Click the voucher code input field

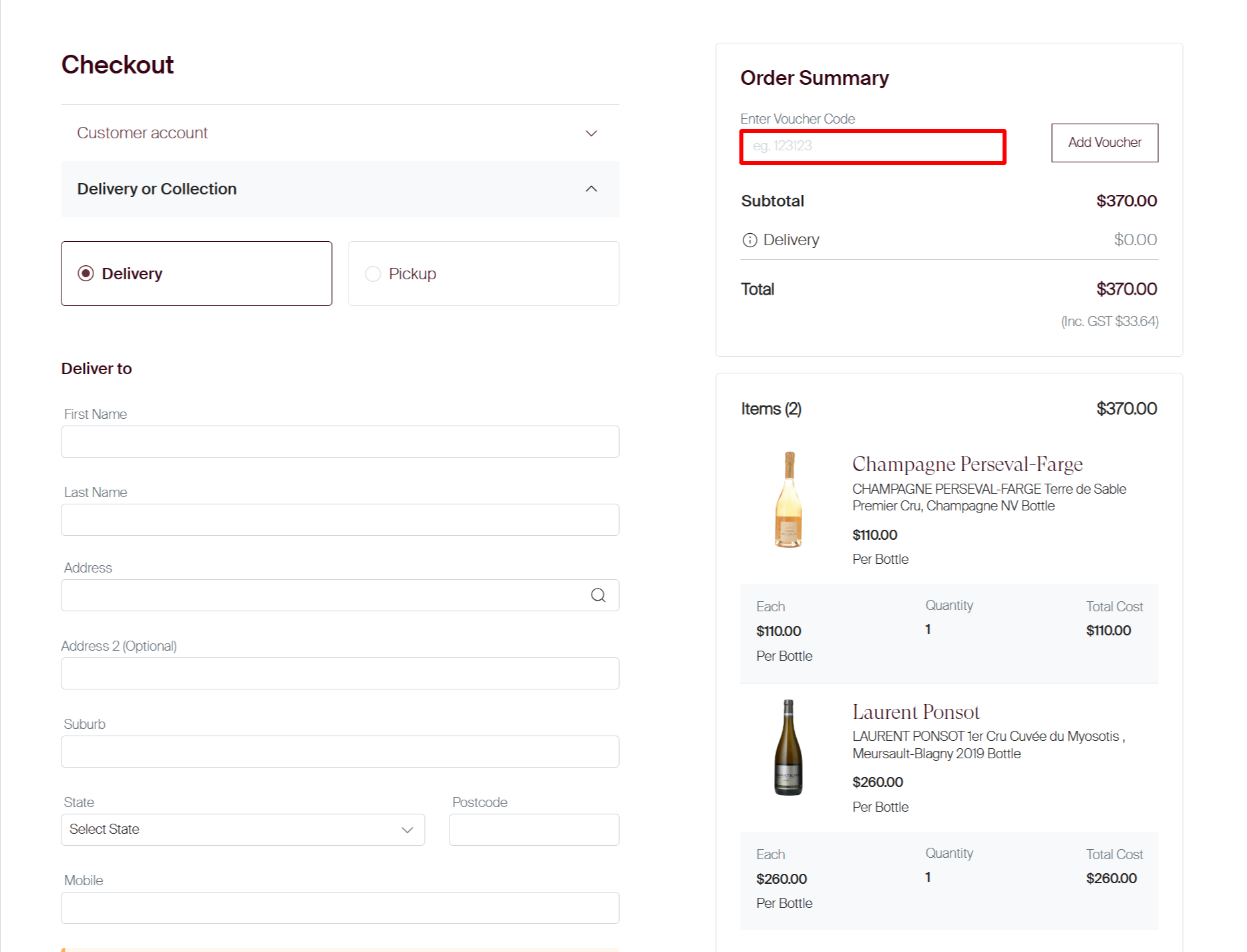click(x=872, y=146)
